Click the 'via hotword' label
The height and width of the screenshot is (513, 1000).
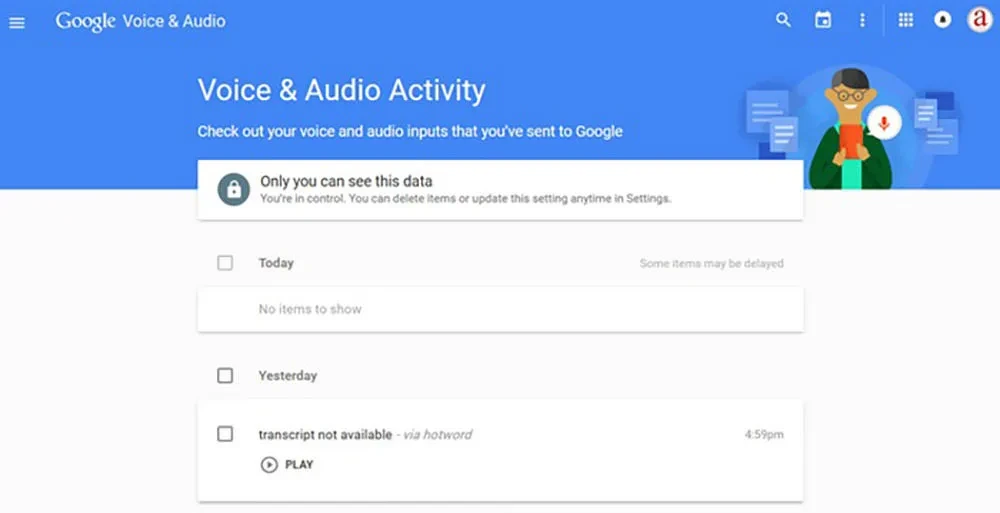click(x=438, y=435)
